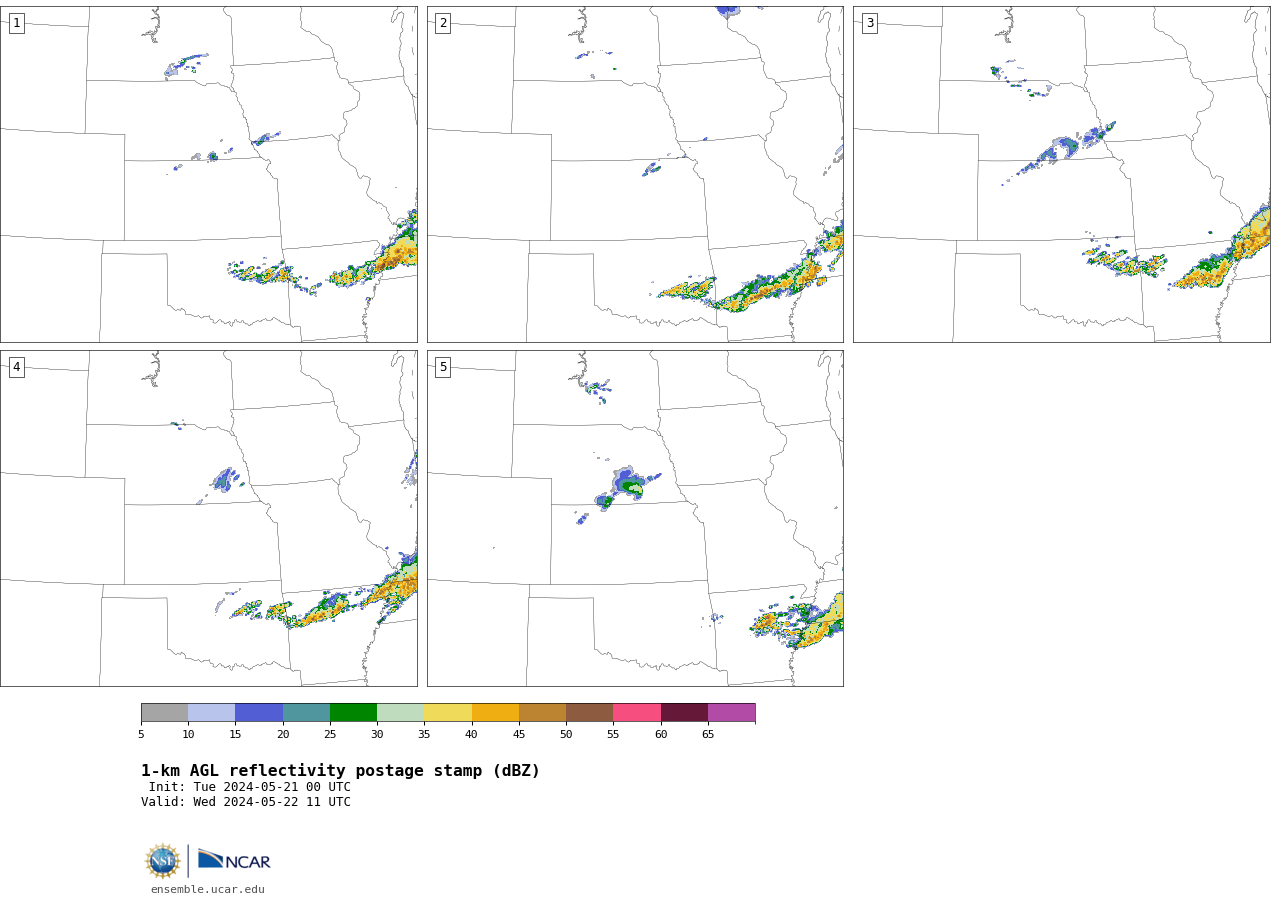Click the pale green 30-35 dBZ swatch
The image size is (1280, 901).
click(x=400, y=712)
